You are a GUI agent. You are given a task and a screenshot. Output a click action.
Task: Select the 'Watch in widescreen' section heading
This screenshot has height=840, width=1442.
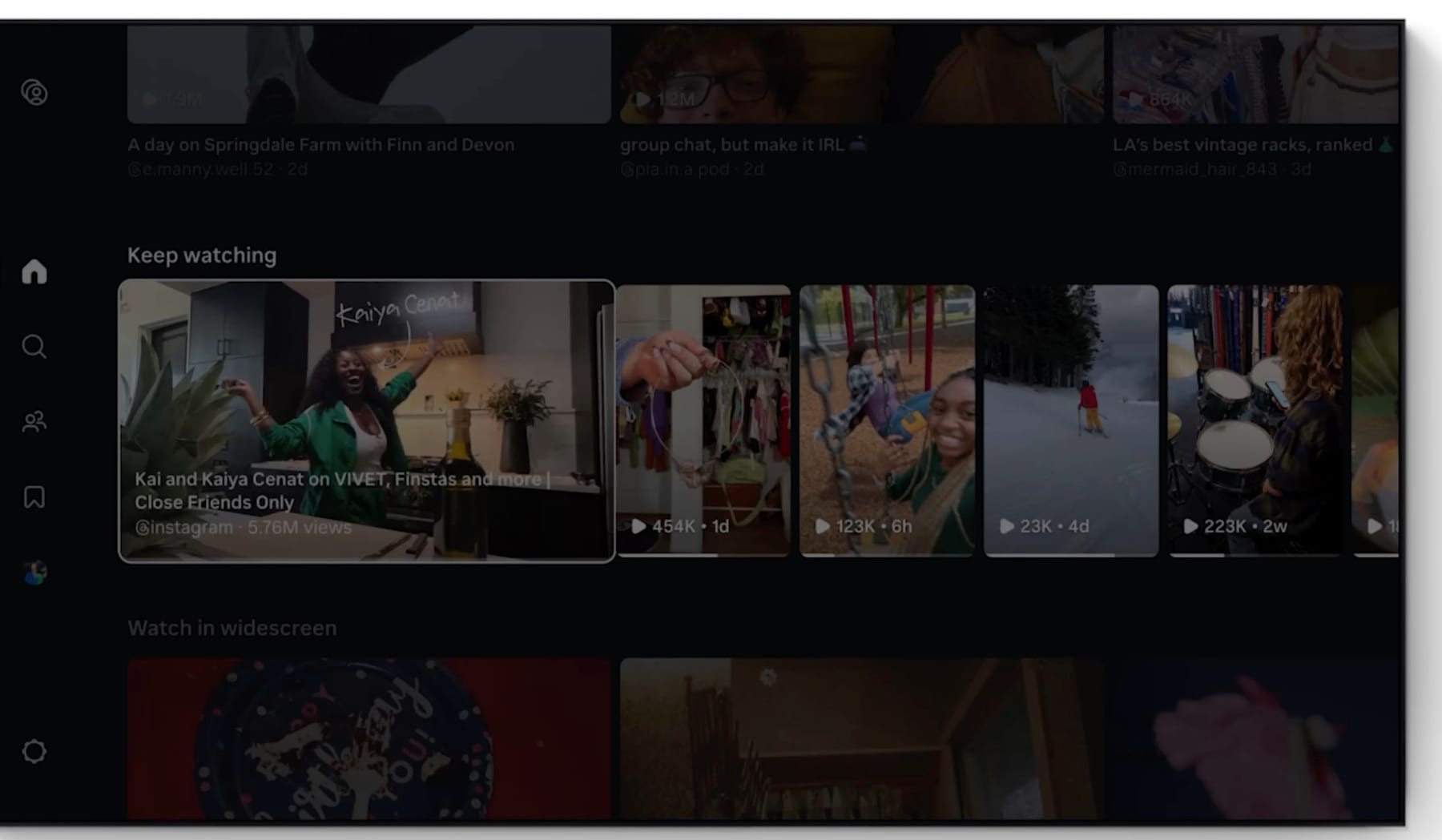coord(232,628)
